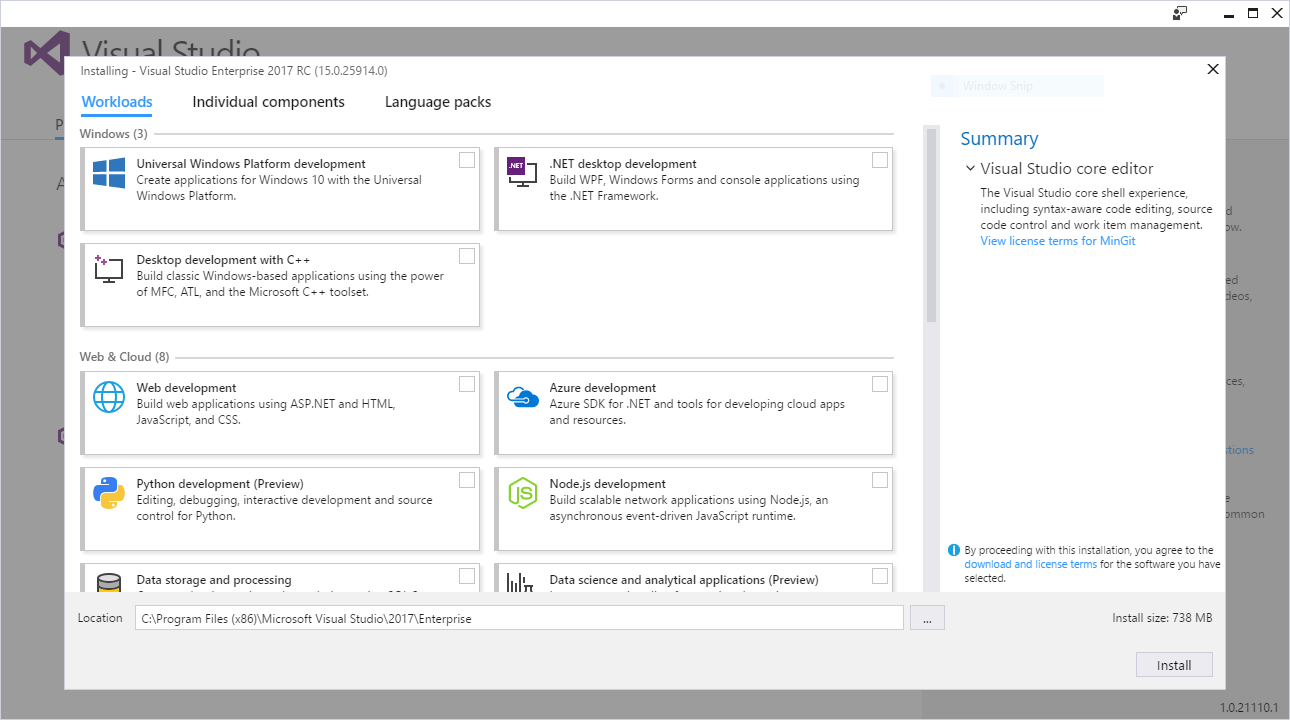Close the installer dialog with the X

(1213, 69)
